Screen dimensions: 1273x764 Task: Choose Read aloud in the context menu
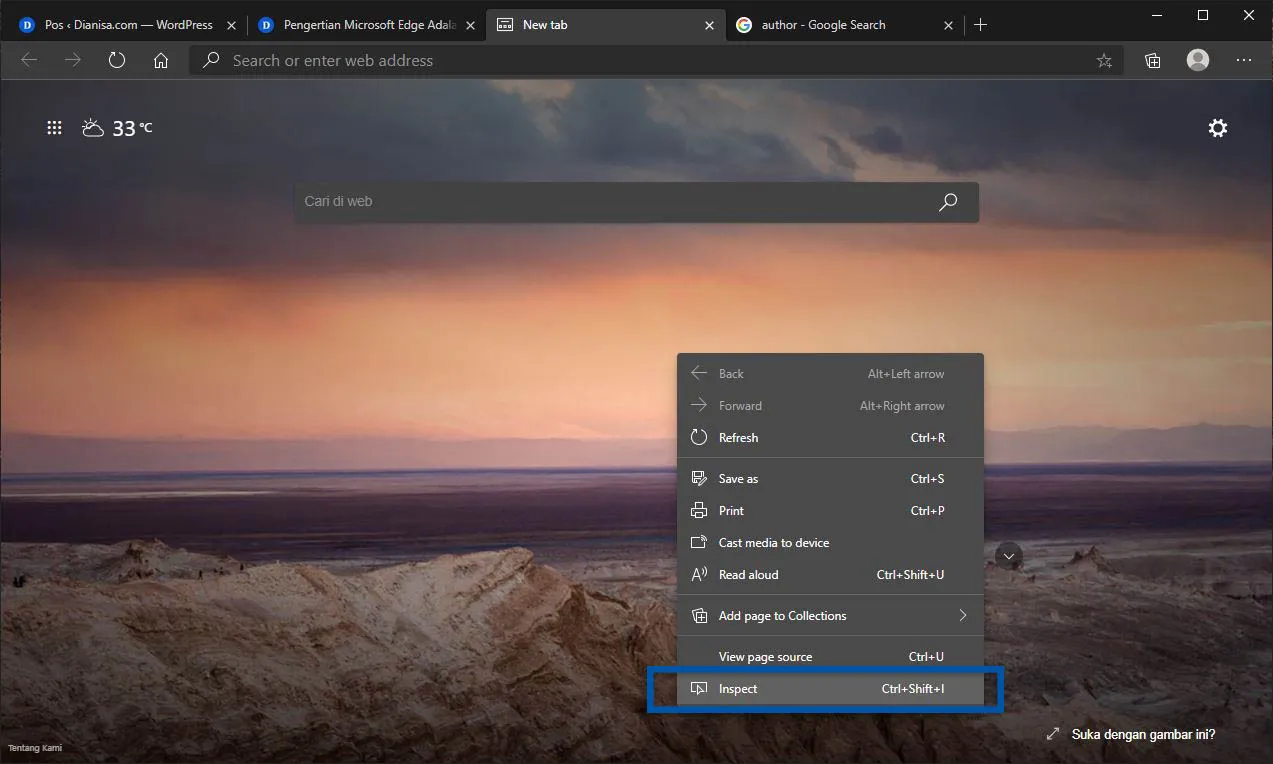[x=748, y=574]
